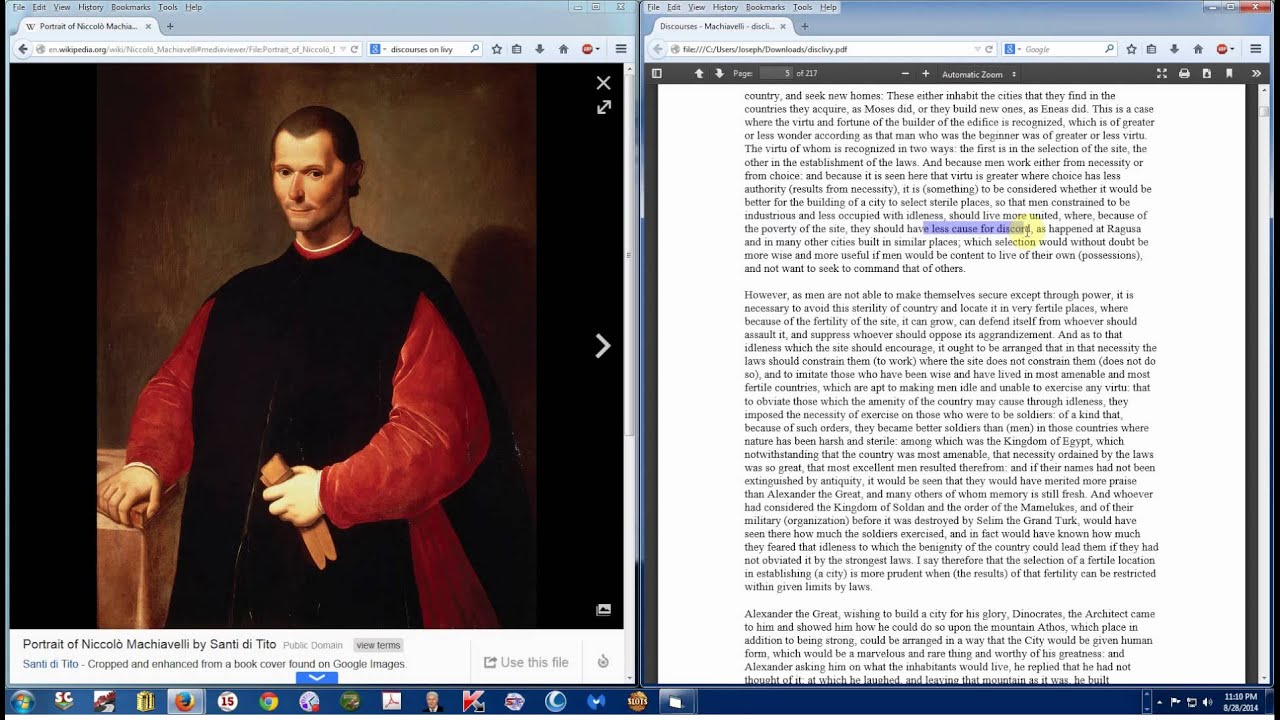Open URL history dropdown in the Wikipedia window
This screenshot has width=1280, height=720.
342,48
